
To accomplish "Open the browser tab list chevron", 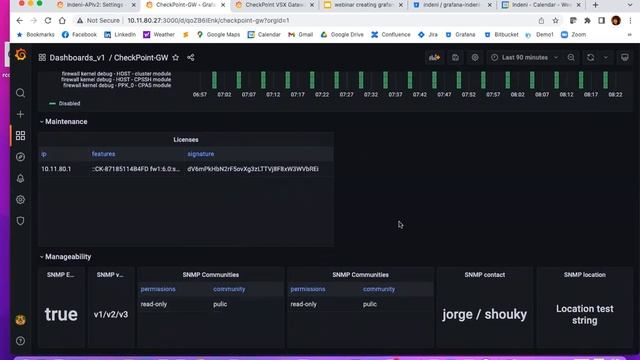I will tap(630, 5).
